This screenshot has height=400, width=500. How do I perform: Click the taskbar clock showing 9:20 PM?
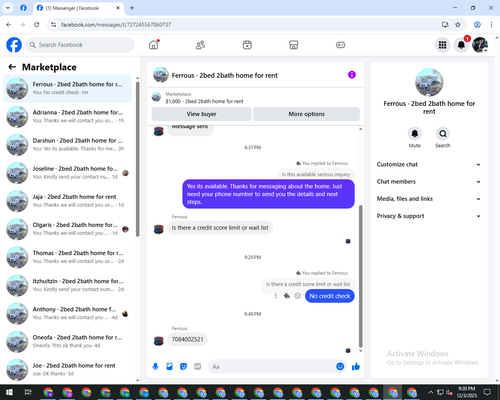467,392
